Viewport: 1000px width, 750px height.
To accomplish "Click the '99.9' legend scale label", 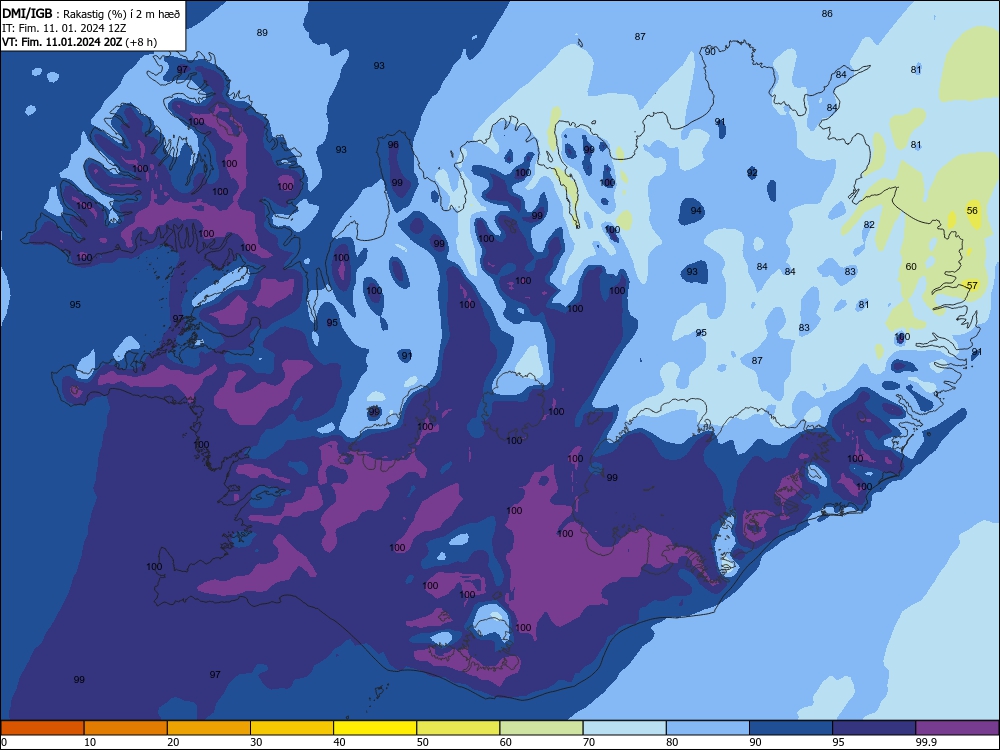I will pos(925,742).
